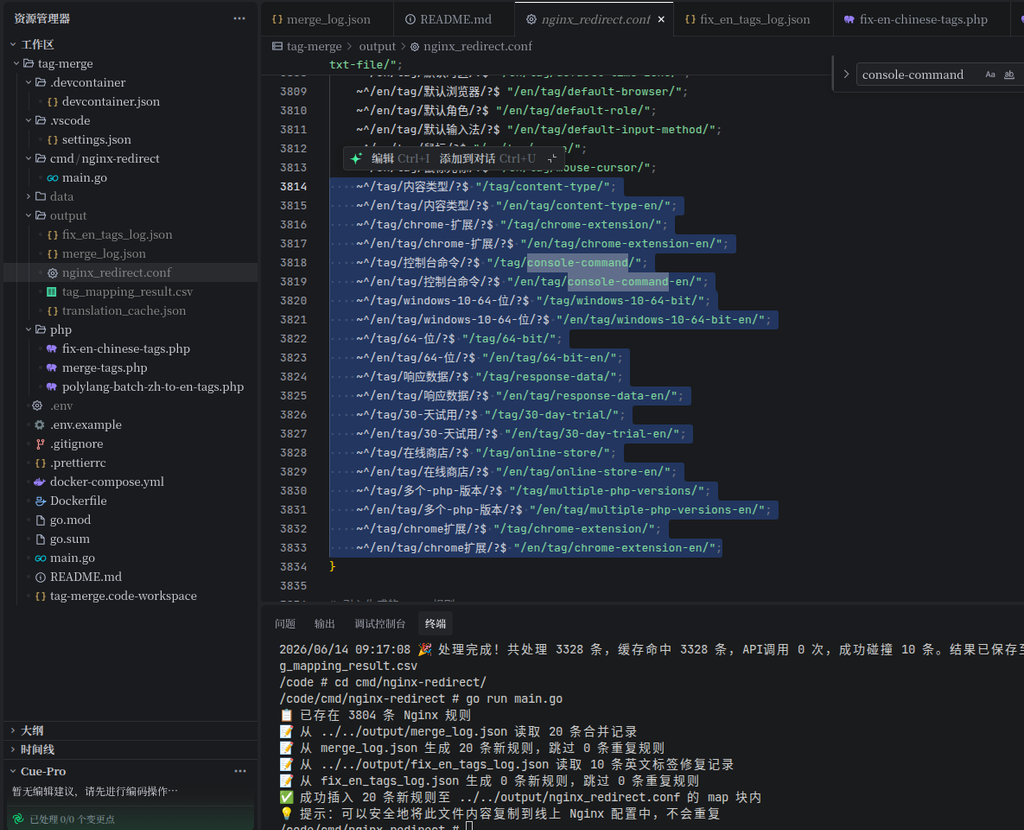Viewport: 1024px width, 830px height.
Task: Click line number 3834 in gutter
Action: point(293,567)
